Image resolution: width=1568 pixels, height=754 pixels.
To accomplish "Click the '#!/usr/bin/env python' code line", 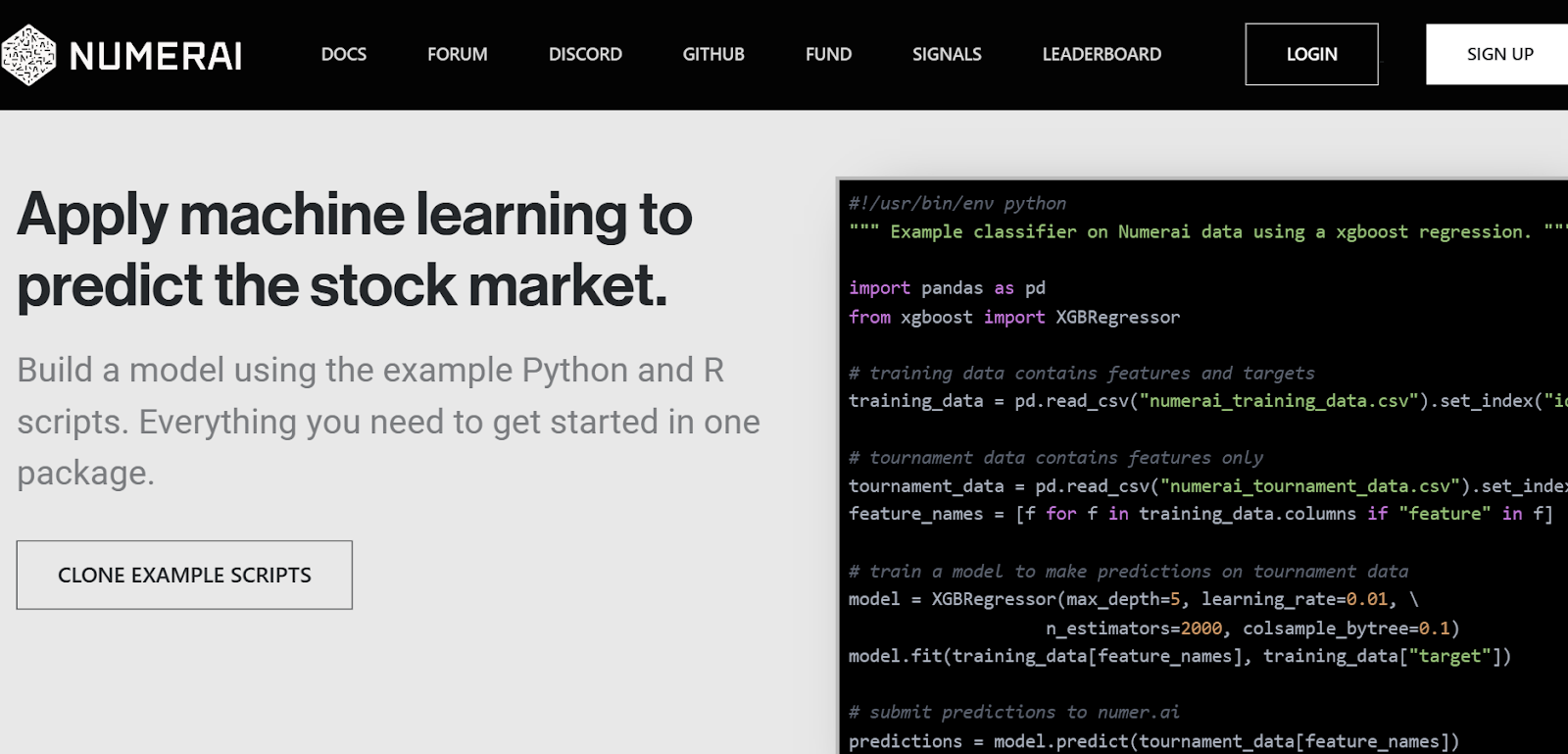I will pos(957,203).
